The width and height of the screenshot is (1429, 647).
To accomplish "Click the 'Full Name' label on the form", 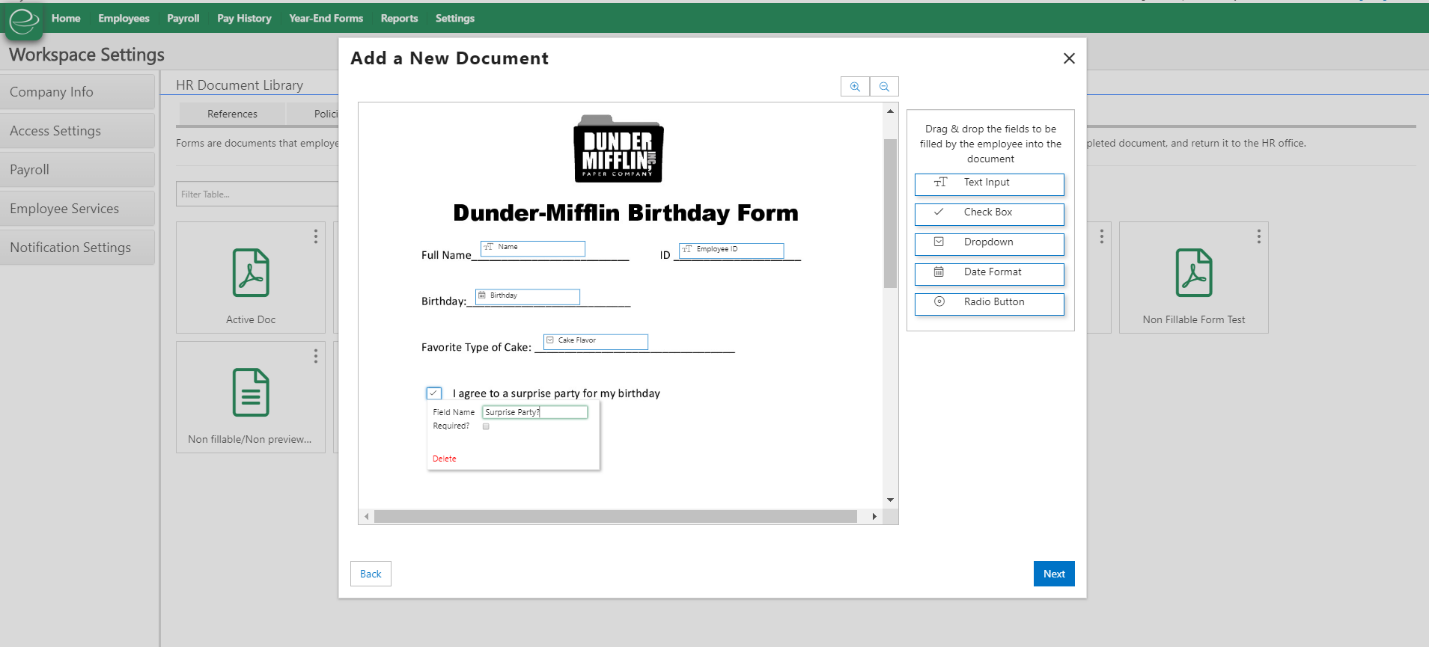I will pos(446,255).
